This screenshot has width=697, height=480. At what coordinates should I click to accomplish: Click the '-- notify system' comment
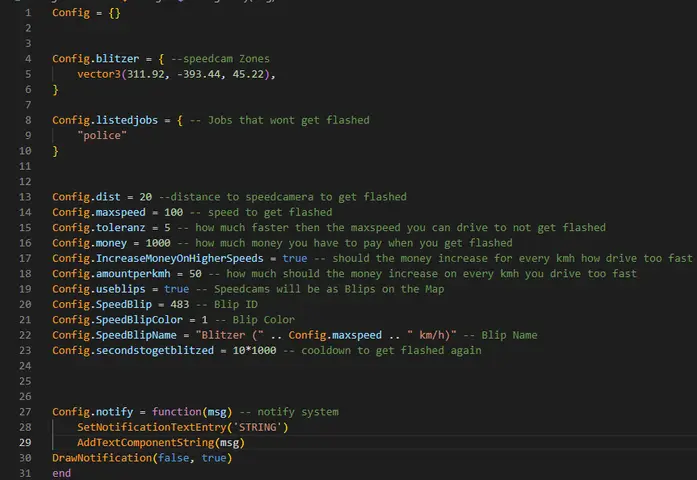point(289,412)
